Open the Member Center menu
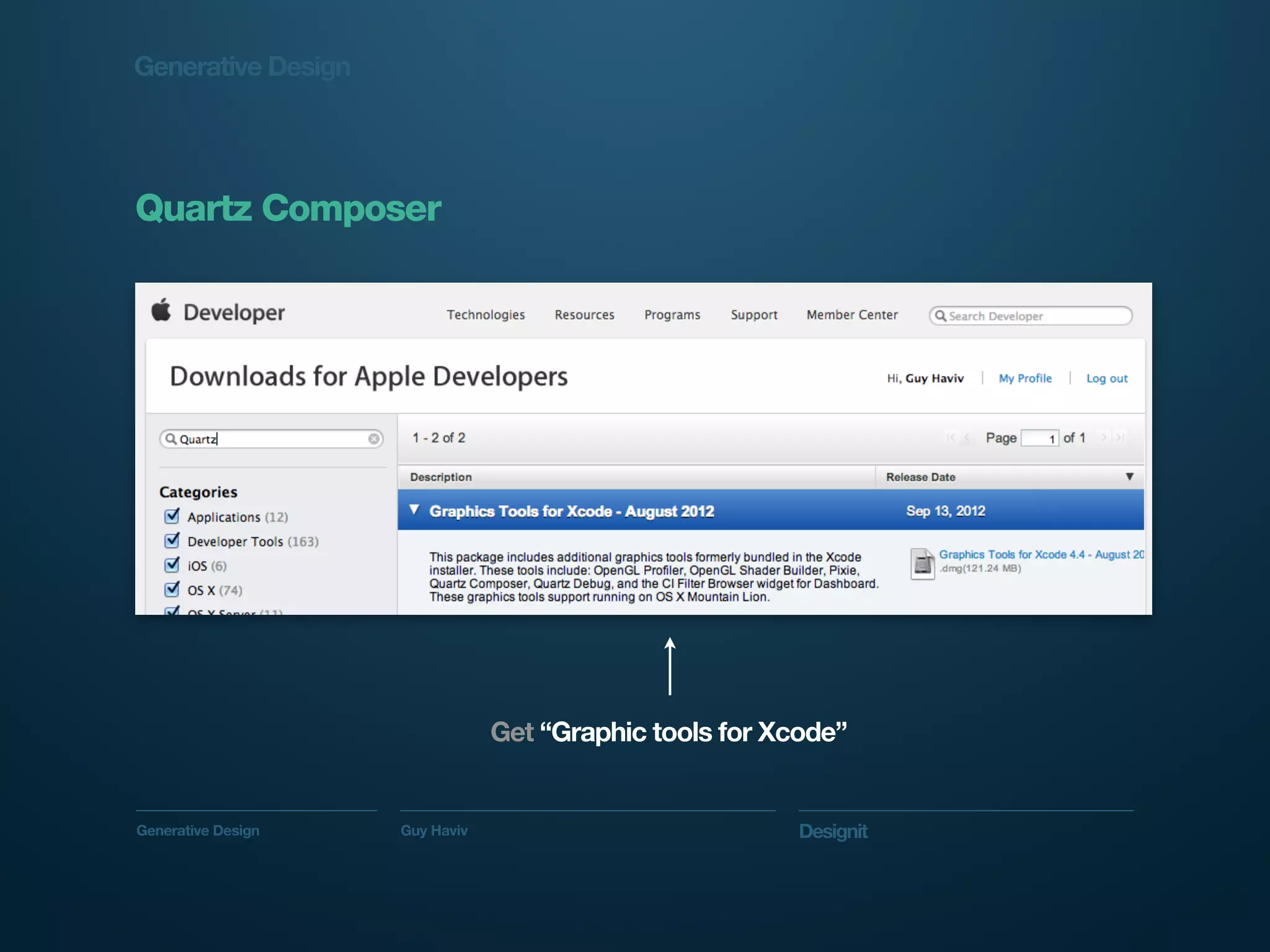This screenshot has width=1270, height=952. (x=852, y=315)
